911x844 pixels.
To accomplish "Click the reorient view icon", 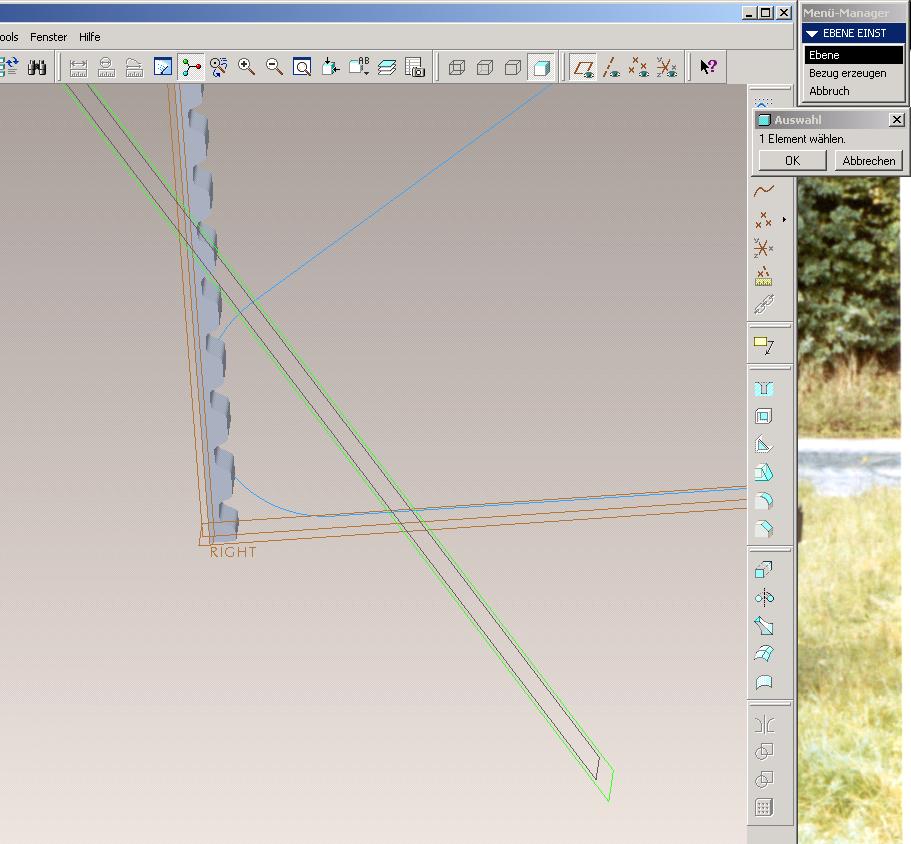I will coord(330,67).
